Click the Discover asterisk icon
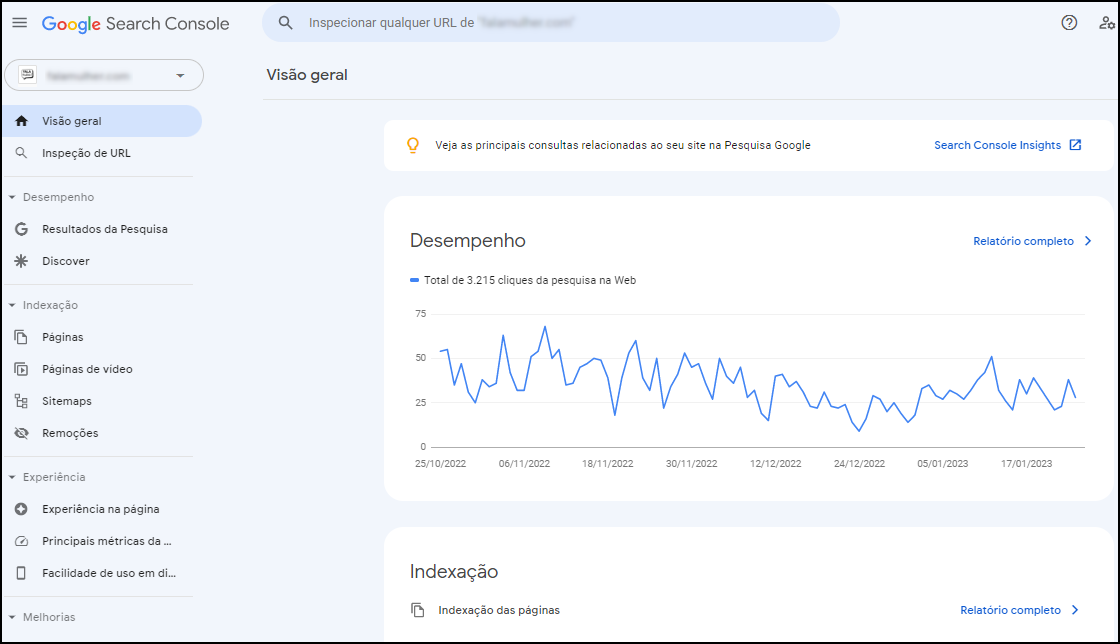Image resolution: width=1120 pixels, height=644 pixels. click(21, 261)
